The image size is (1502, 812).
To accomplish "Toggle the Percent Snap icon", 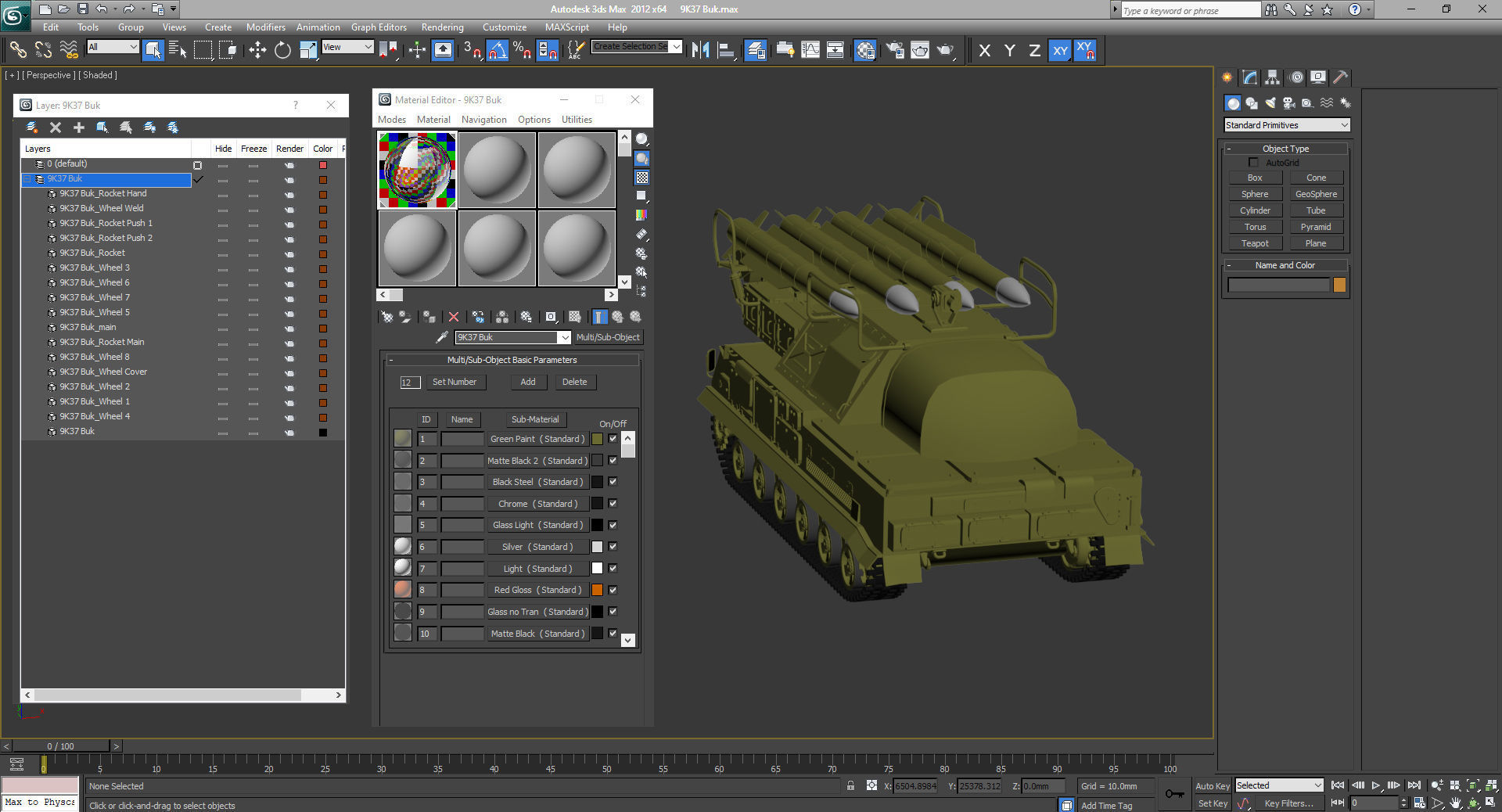I will (523, 50).
